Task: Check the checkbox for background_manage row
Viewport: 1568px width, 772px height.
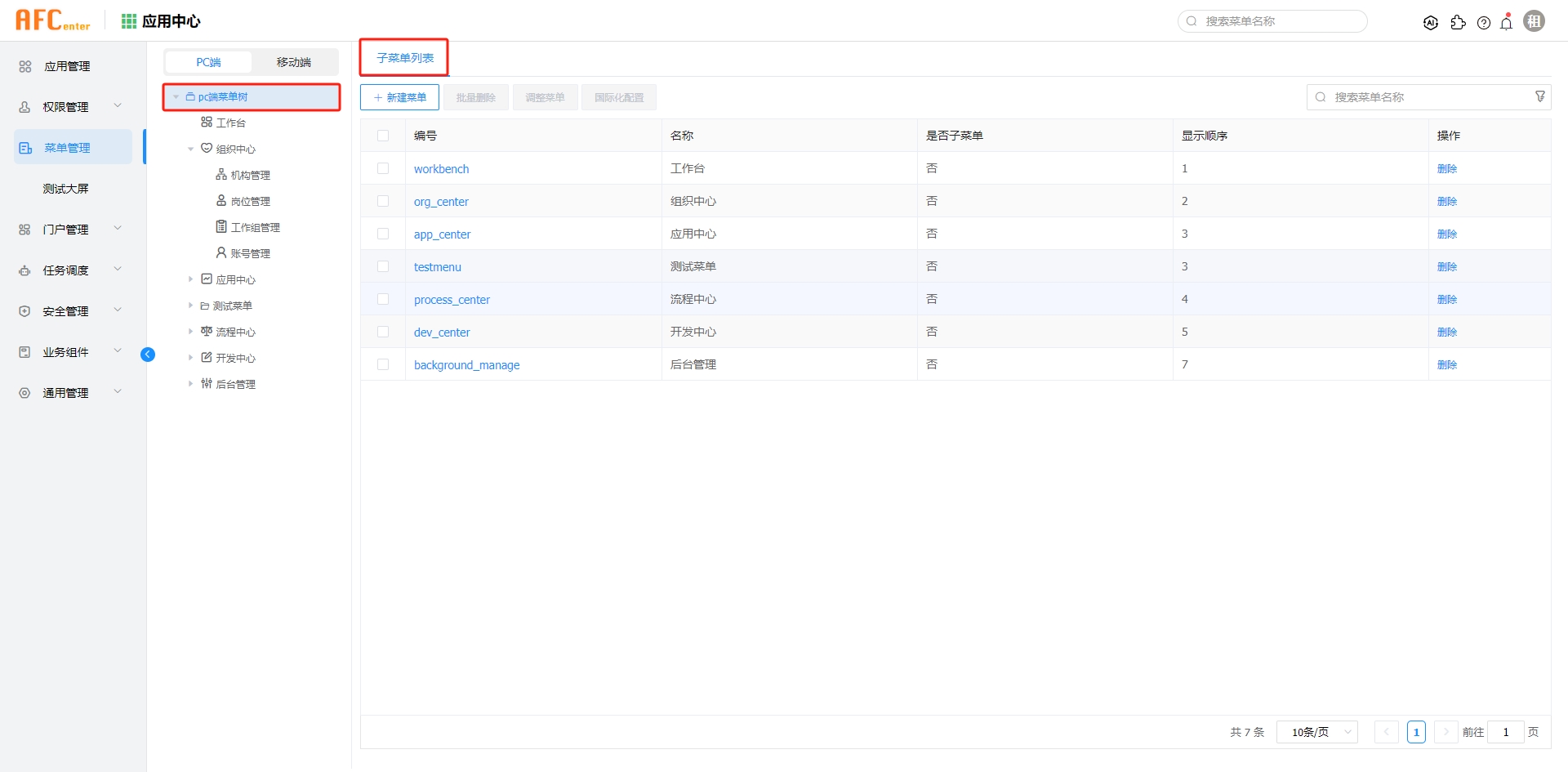Action: point(384,364)
